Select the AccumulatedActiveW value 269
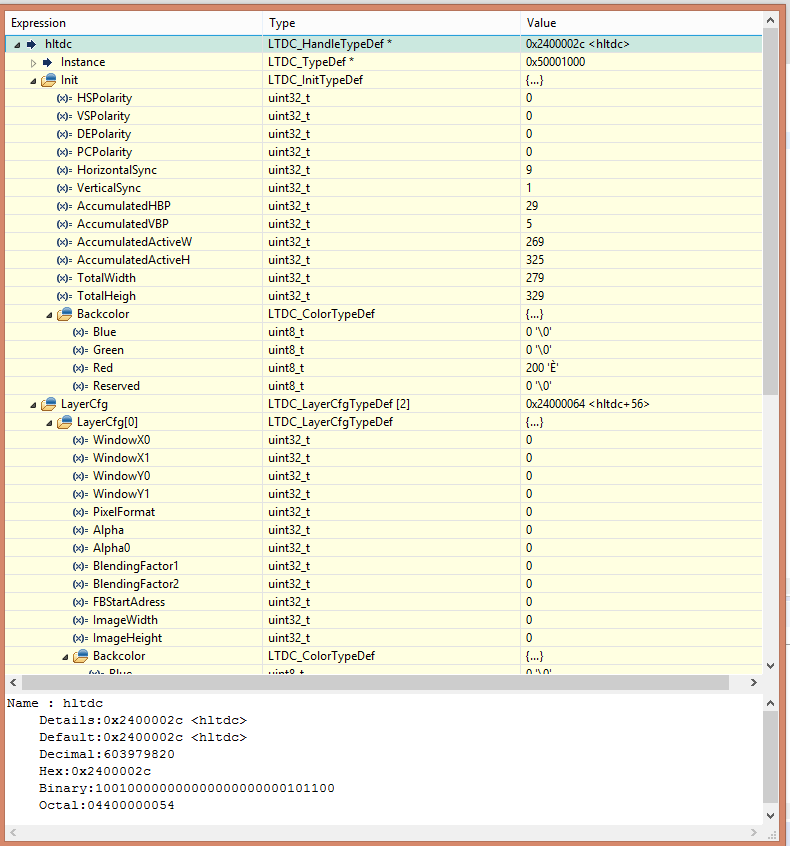The image size is (790, 846). [x=535, y=242]
